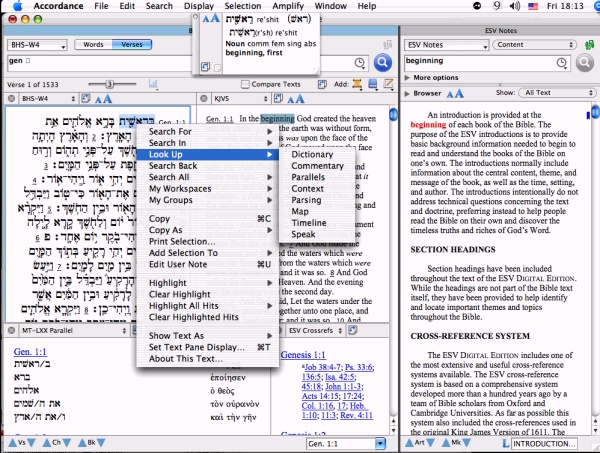Choose Dictionary from Look Up submenu
The height and width of the screenshot is (453, 600).
317,154
